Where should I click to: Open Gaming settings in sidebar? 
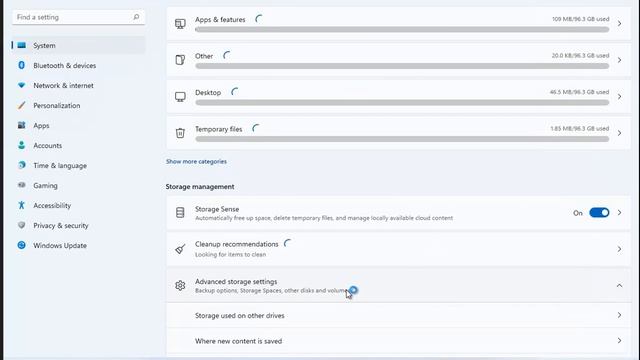pos(78,185)
